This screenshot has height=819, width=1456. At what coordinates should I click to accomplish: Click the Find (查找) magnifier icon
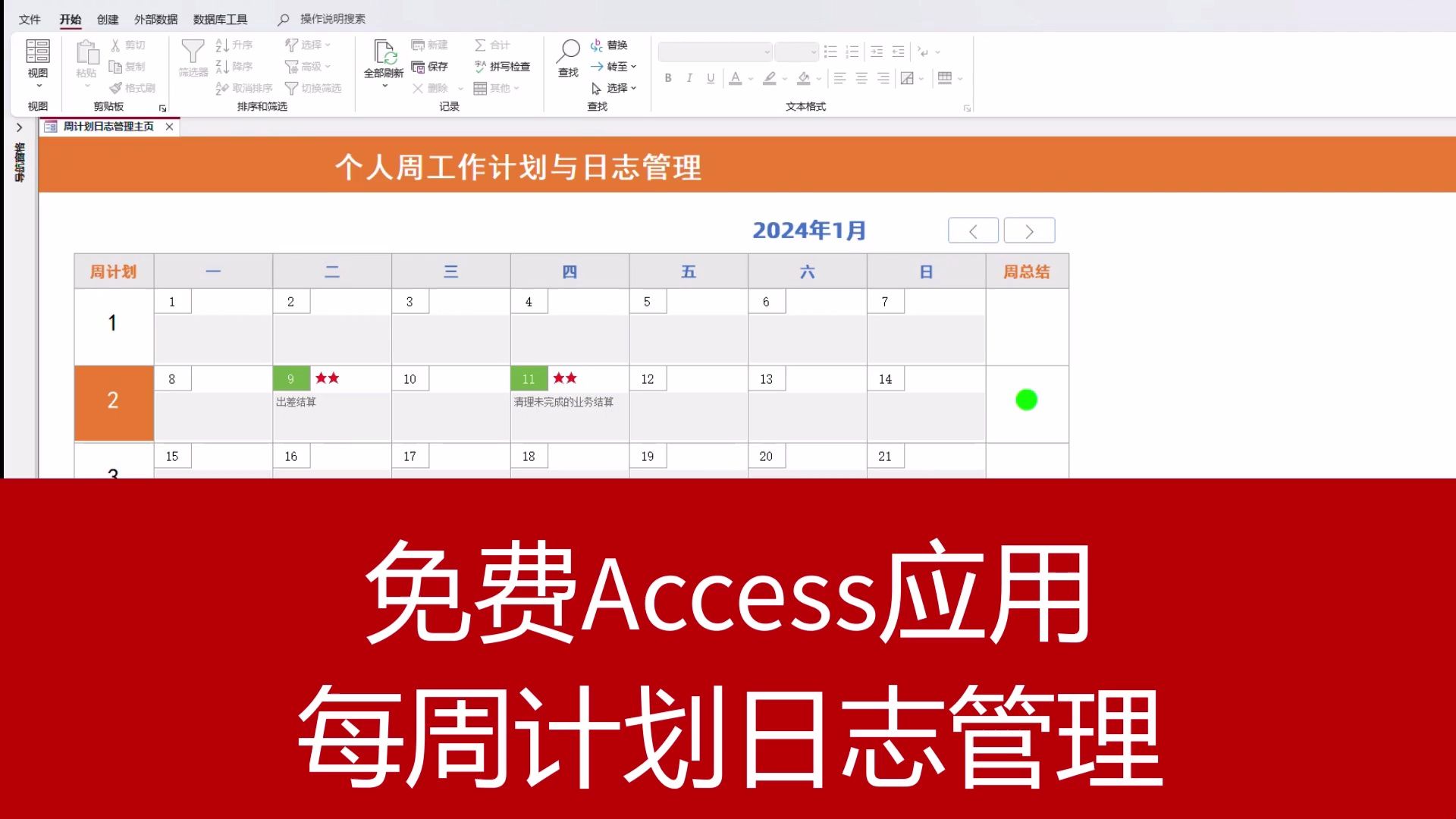coord(568,52)
